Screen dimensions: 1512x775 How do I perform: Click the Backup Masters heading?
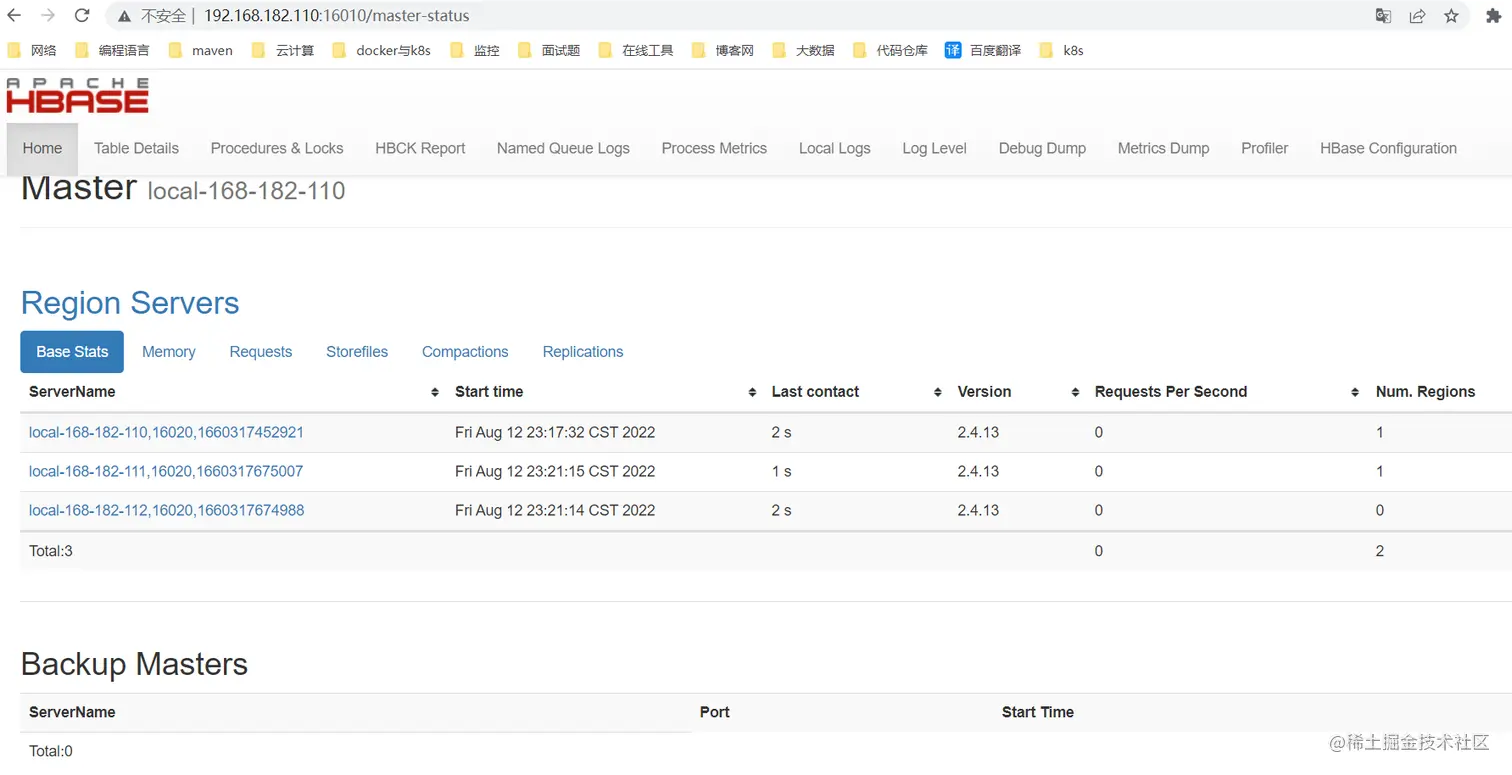(134, 664)
